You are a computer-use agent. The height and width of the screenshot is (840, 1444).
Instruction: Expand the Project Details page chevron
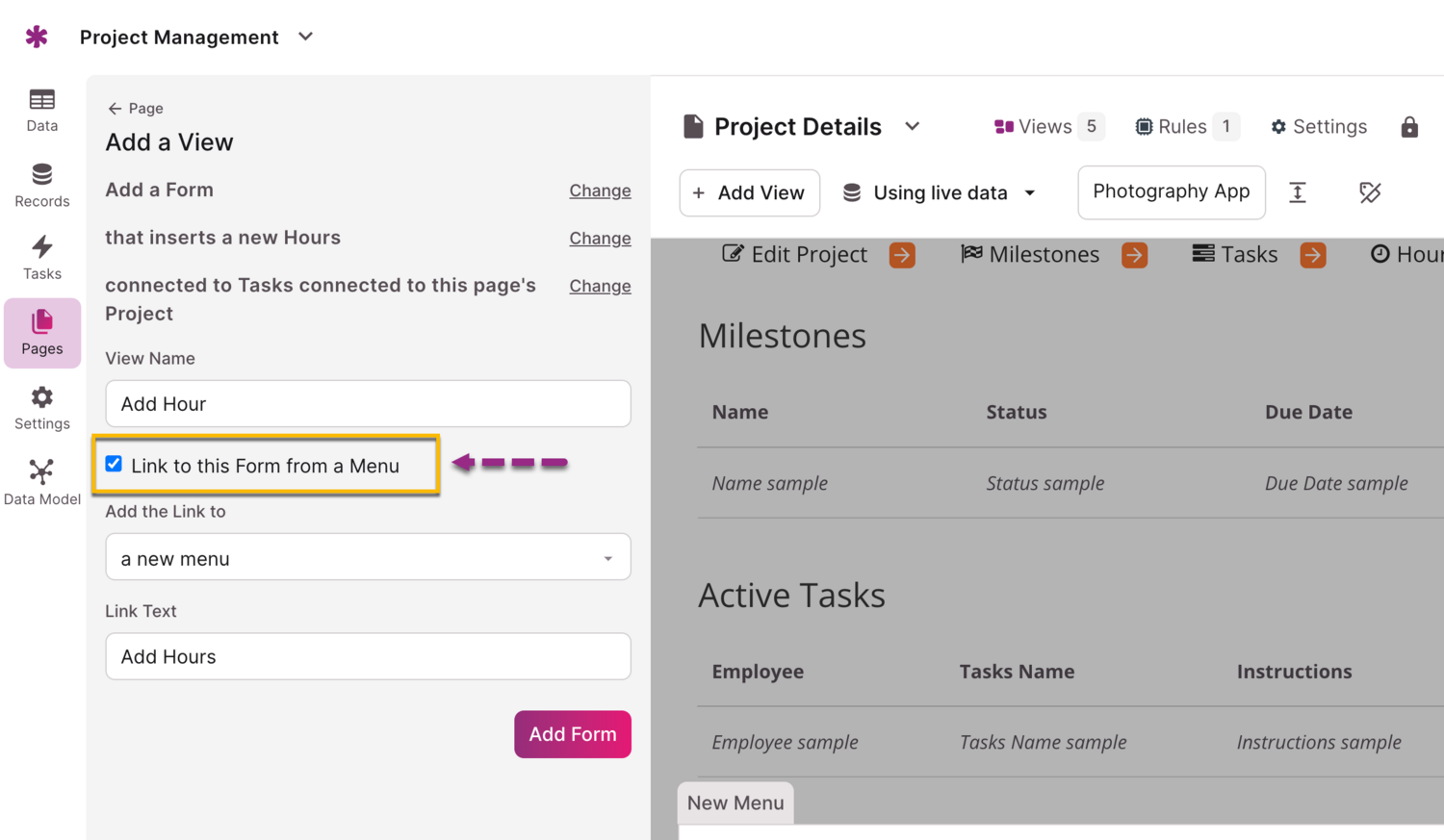913,127
